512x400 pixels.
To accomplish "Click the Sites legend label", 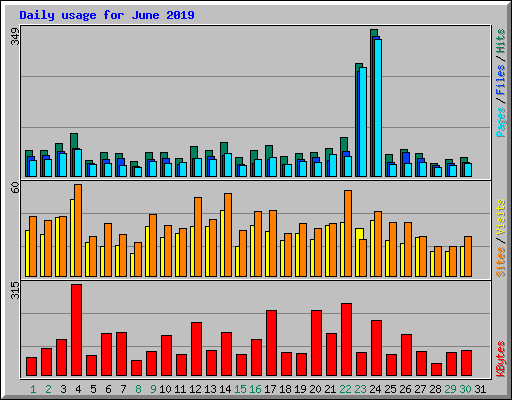I will [501, 262].
